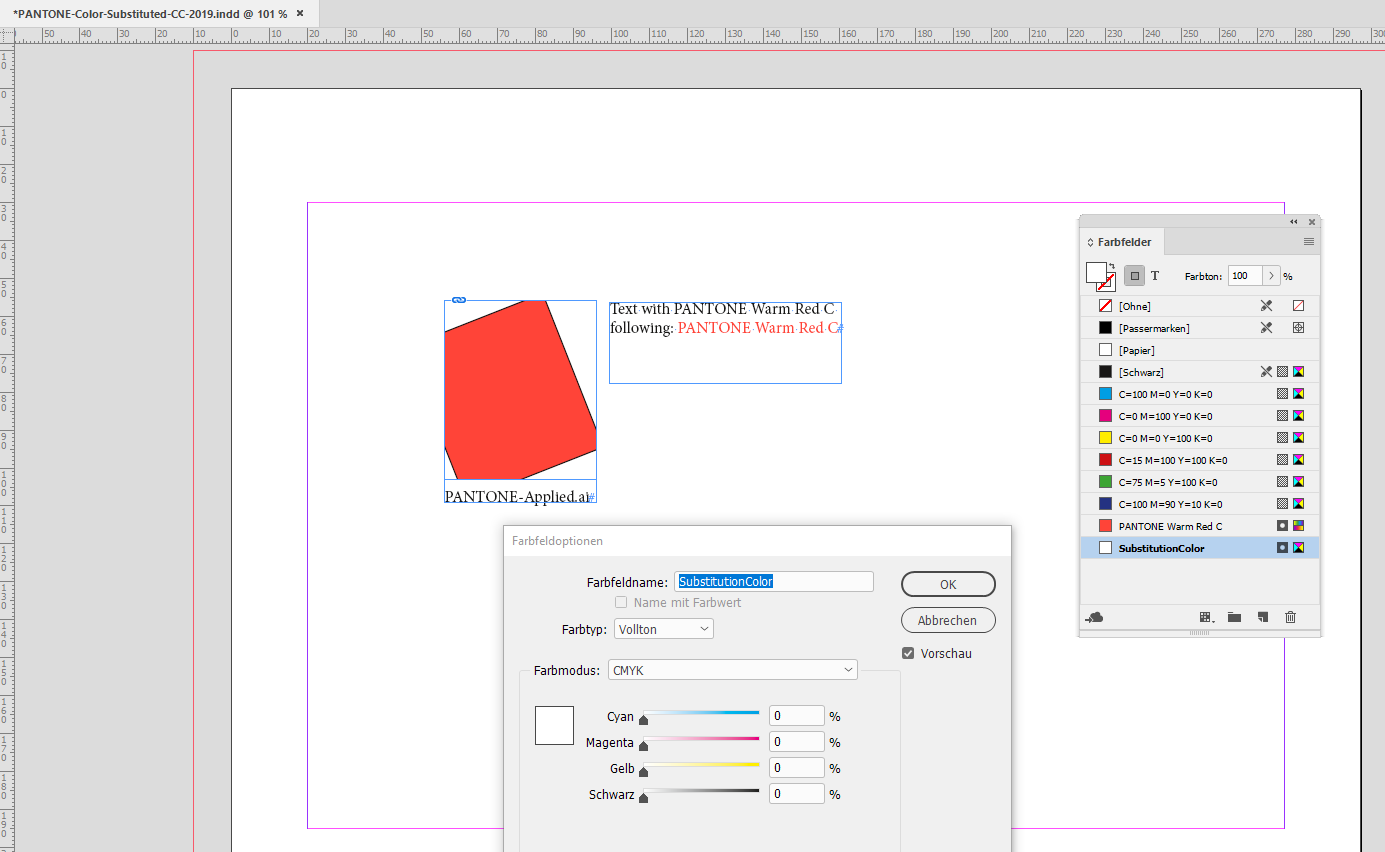Create a new swatch via the Neues Farbfeld icon
This screenshot has width=1385, height=852.
(x=1262, y=617)
